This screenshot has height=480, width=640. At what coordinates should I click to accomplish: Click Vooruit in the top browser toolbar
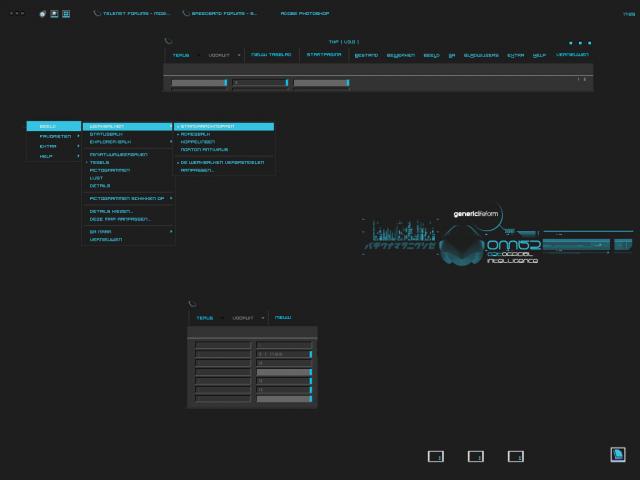coord(219,55)
